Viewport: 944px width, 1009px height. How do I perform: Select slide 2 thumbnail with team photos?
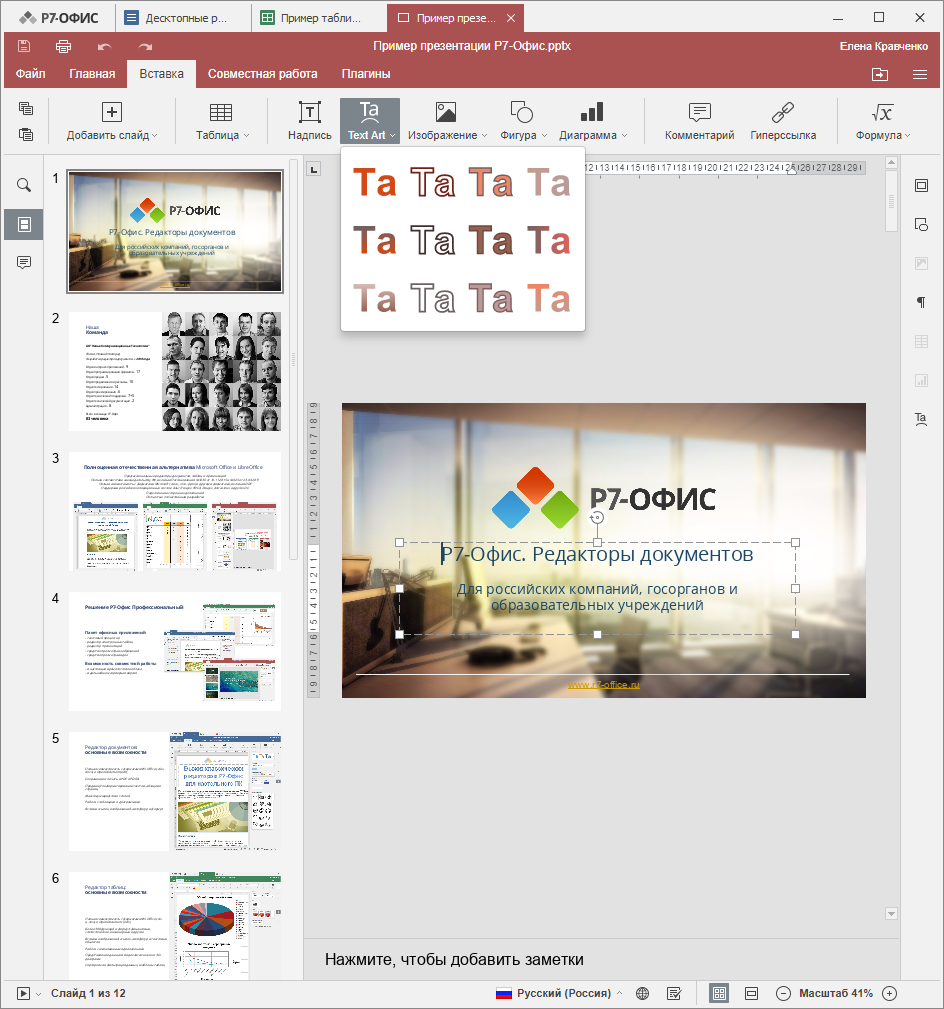click(x=175, y=371)
